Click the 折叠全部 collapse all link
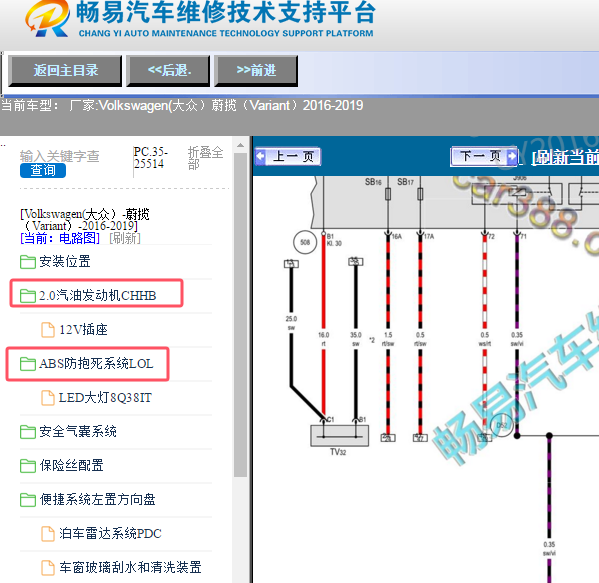 pos(206,158)
